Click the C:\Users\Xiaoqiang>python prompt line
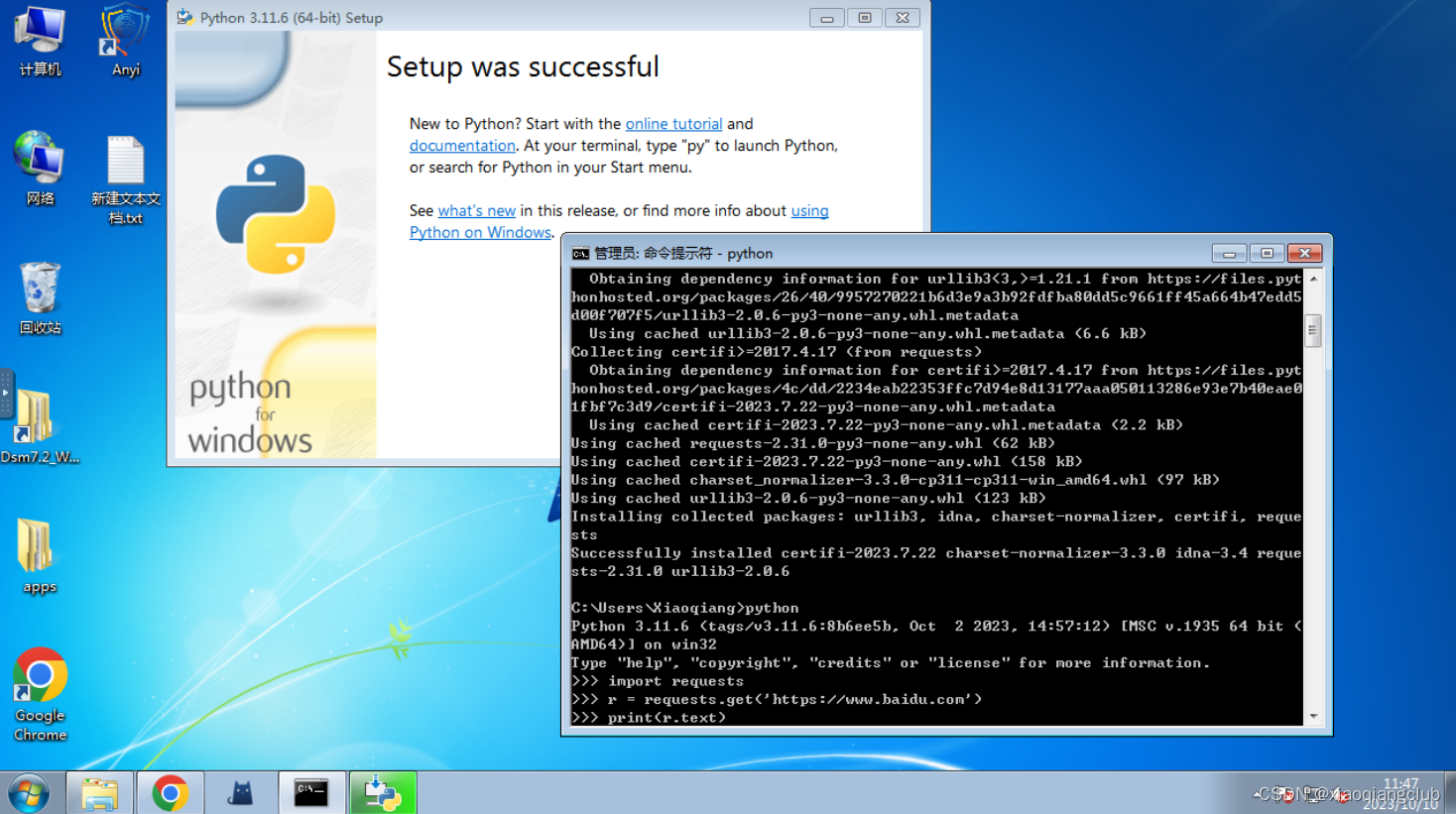This screenshot has height=814, width=1456. [x=684, y=608]
